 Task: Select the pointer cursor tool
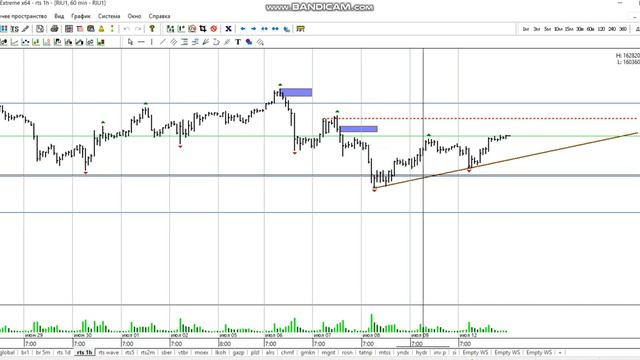tap(130, 42)
